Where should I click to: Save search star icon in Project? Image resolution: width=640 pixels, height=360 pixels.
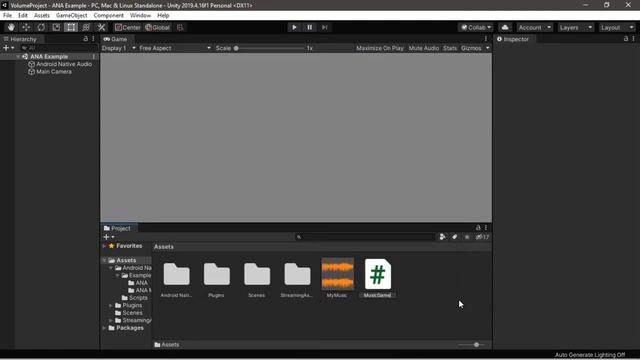(467, 237)
